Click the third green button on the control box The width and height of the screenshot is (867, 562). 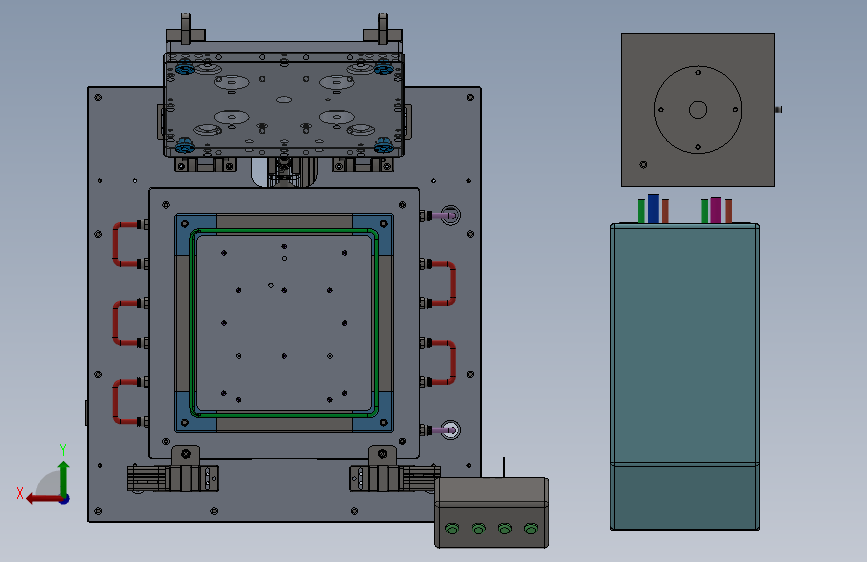(x=504, y=529)
